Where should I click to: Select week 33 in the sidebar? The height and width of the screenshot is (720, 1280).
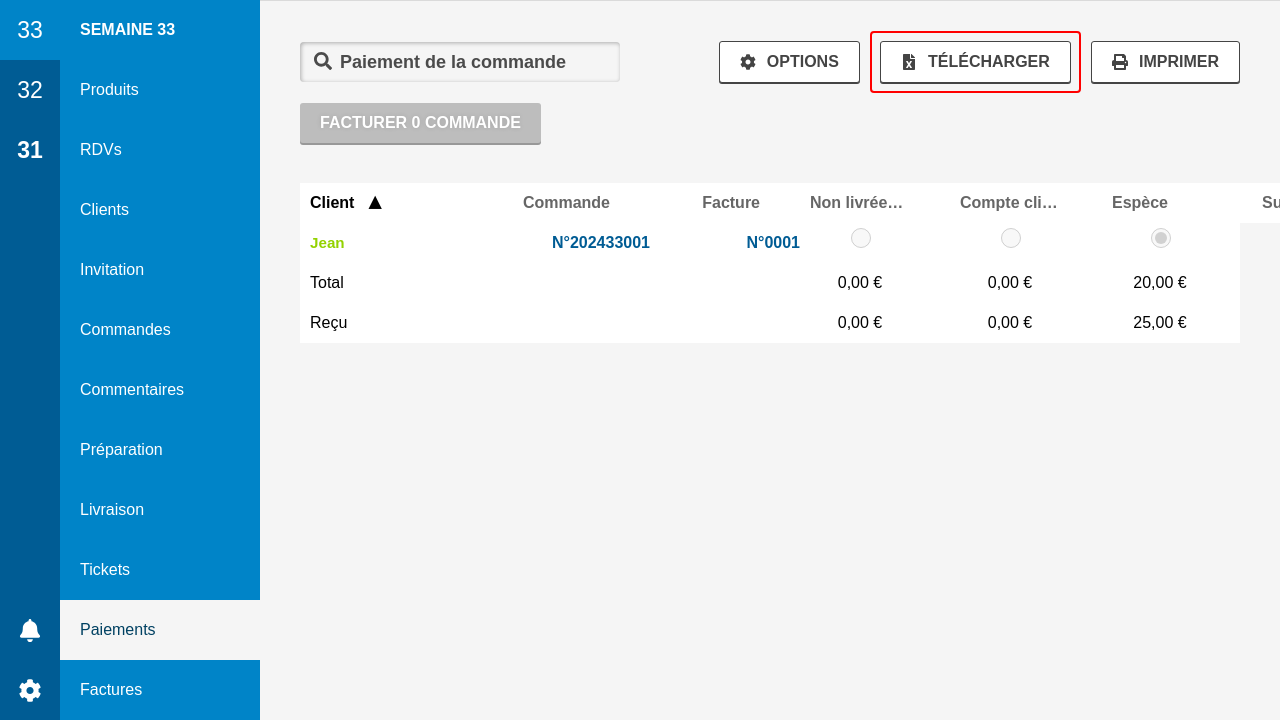30,30
